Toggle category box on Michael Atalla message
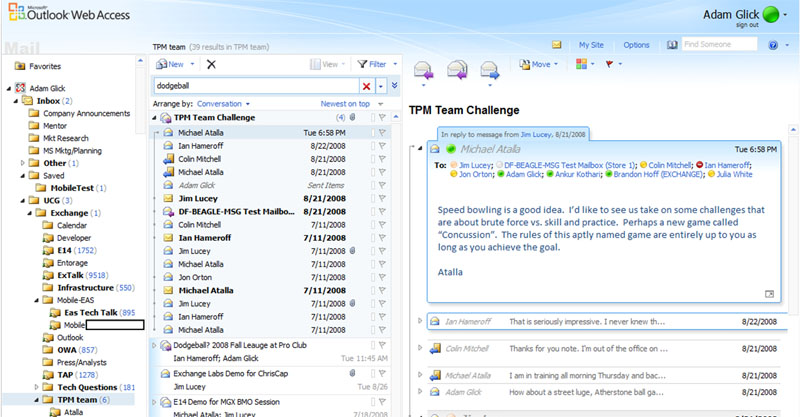Viewport: 800px width, 417px height. (x=371, y=132)
